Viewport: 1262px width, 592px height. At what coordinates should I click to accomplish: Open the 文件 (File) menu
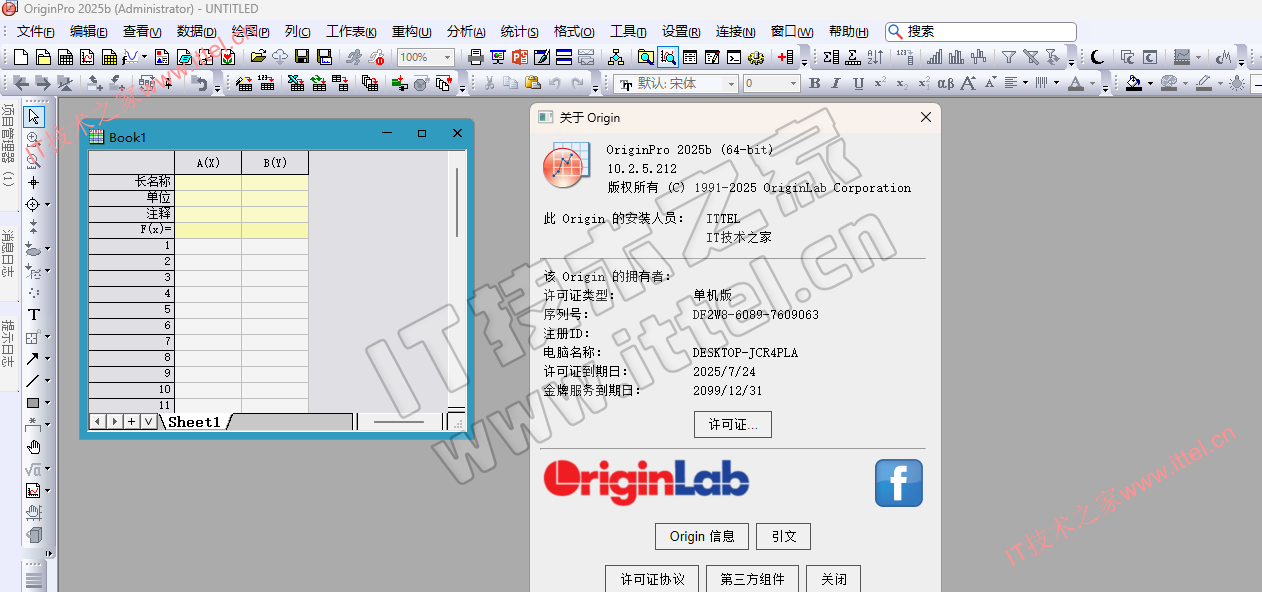[35, 32]
